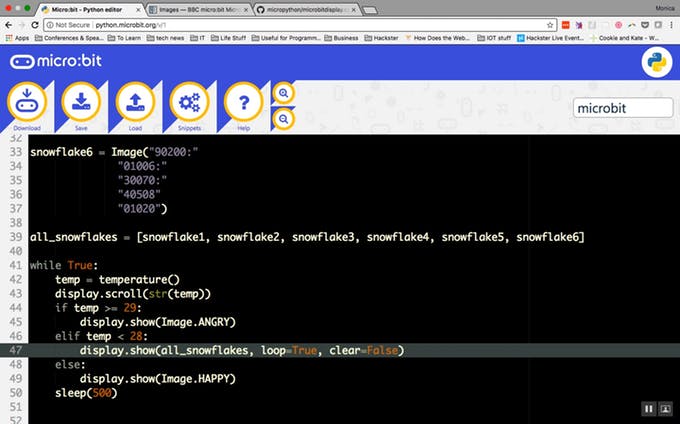Open the tech news bookmark folder
The width and height of the screenshot is (680, 424).
(165, 38)
